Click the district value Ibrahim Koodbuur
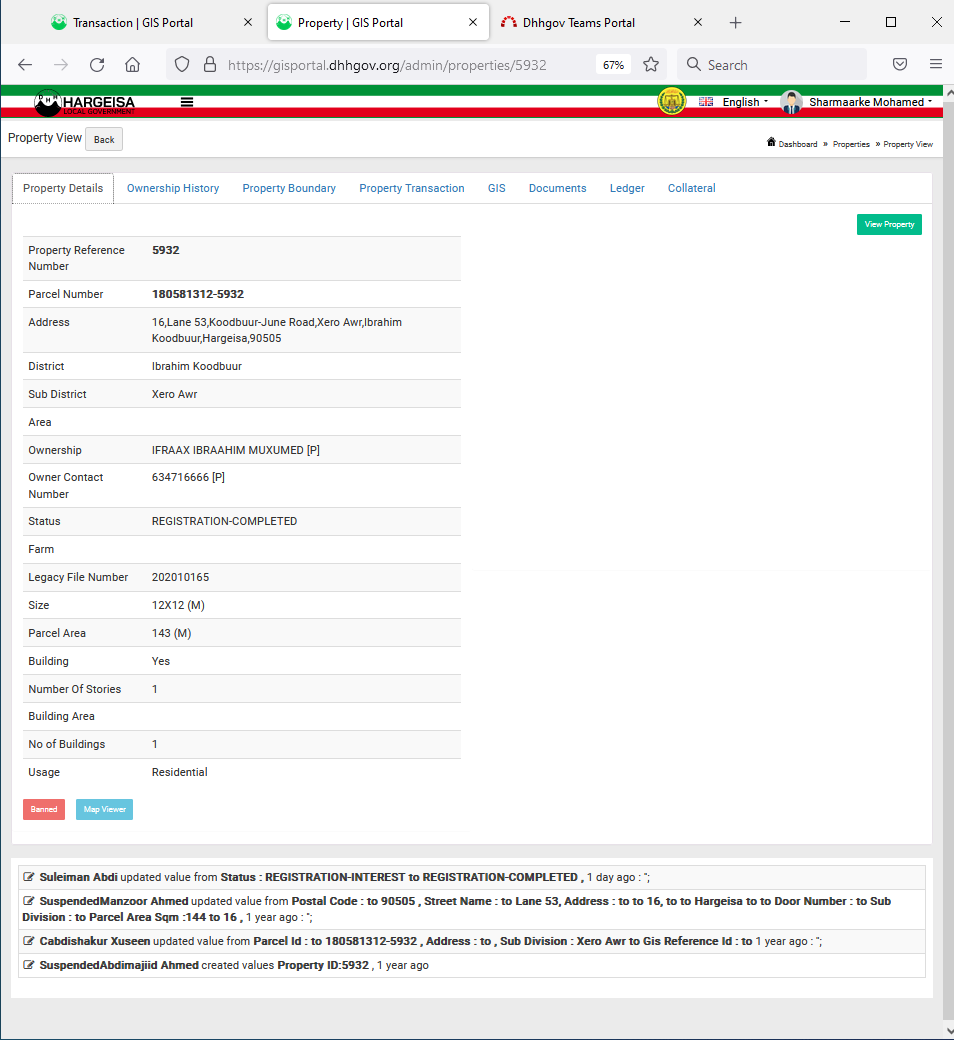 coord(196,366)
